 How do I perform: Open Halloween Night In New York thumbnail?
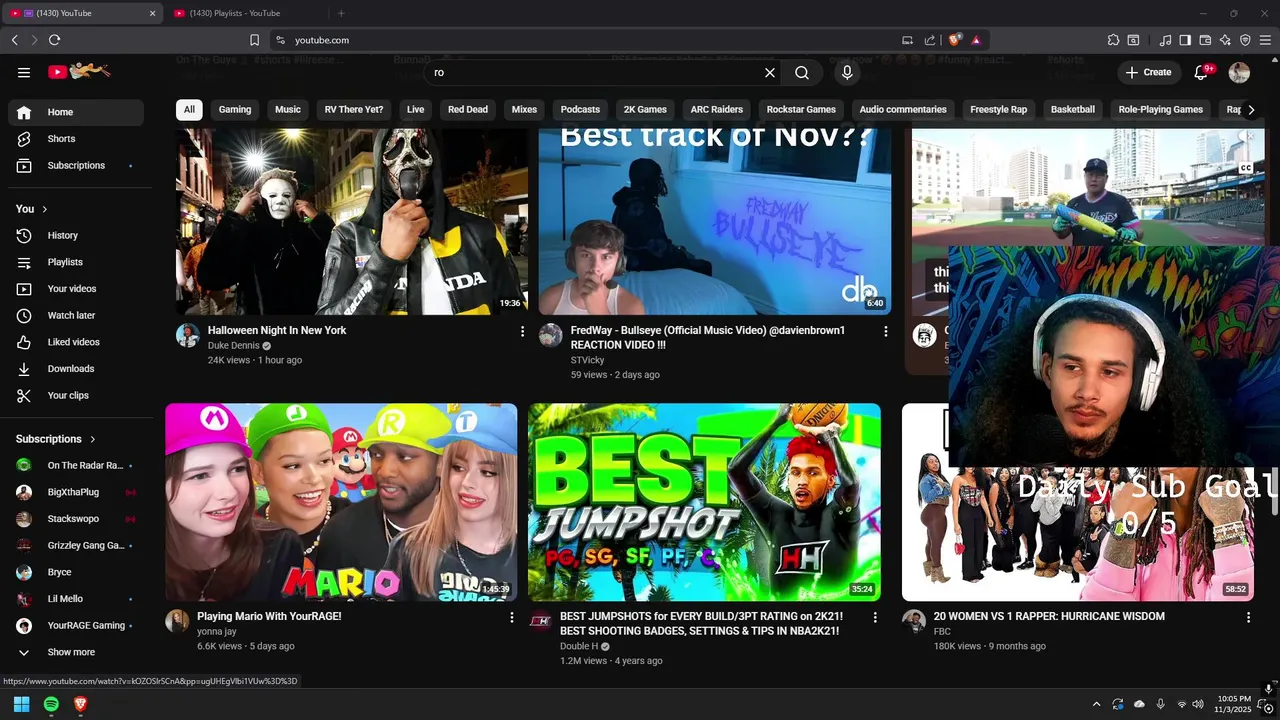(x=352, y=221)
